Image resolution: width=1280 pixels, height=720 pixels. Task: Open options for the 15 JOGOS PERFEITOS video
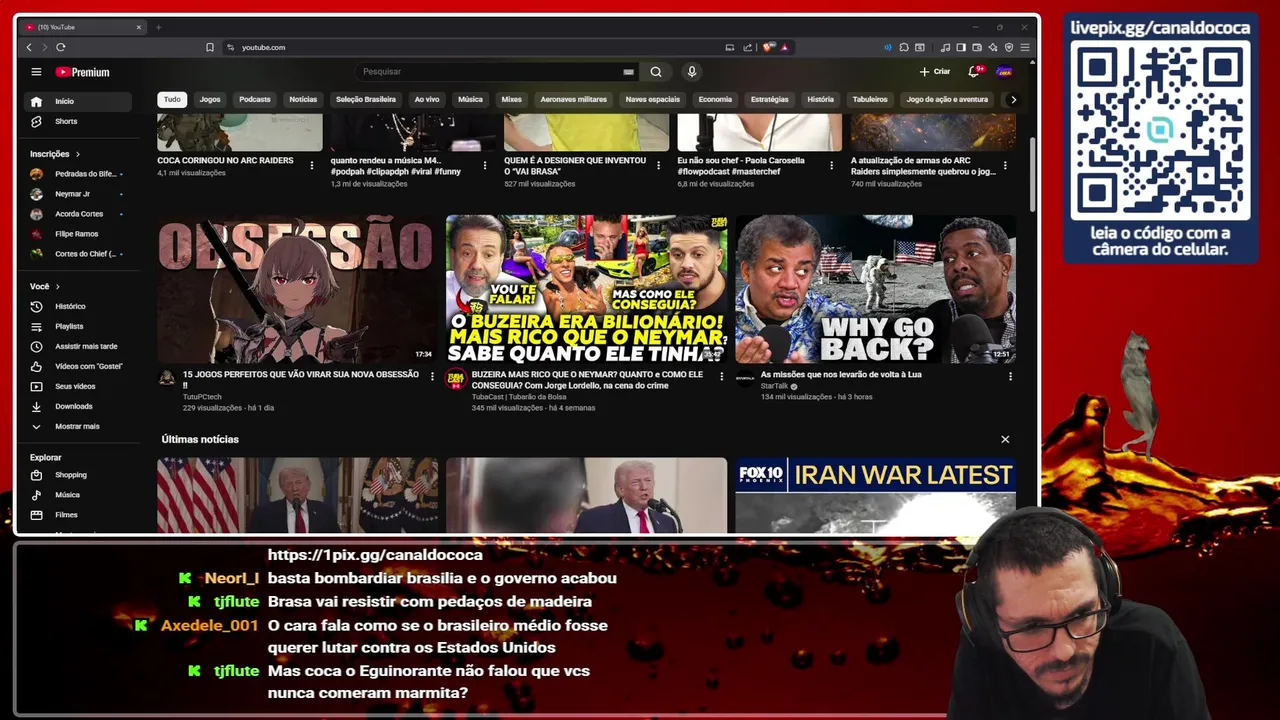click(x=432, y=376)
